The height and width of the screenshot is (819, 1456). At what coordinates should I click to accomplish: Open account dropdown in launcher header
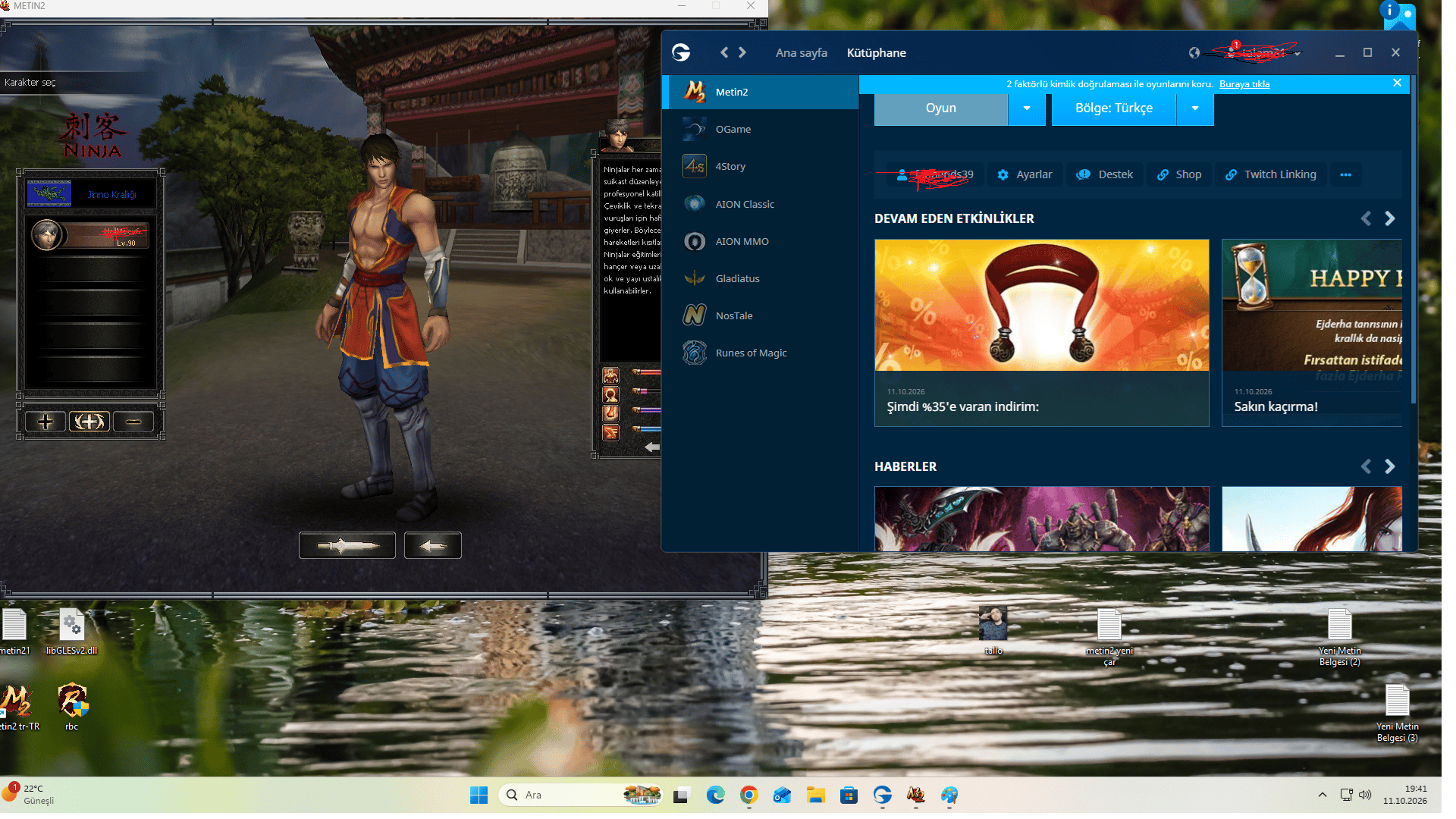coord(1298,53)
